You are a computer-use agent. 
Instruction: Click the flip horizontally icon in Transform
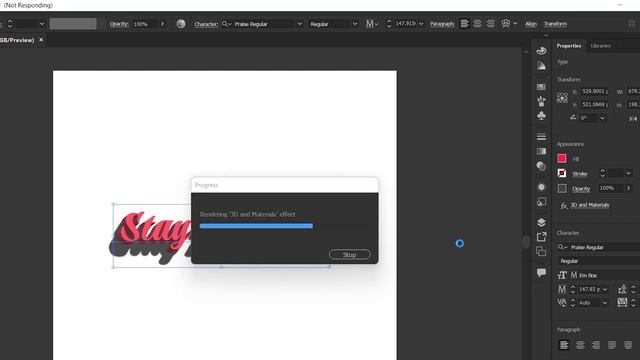[633, 118]
